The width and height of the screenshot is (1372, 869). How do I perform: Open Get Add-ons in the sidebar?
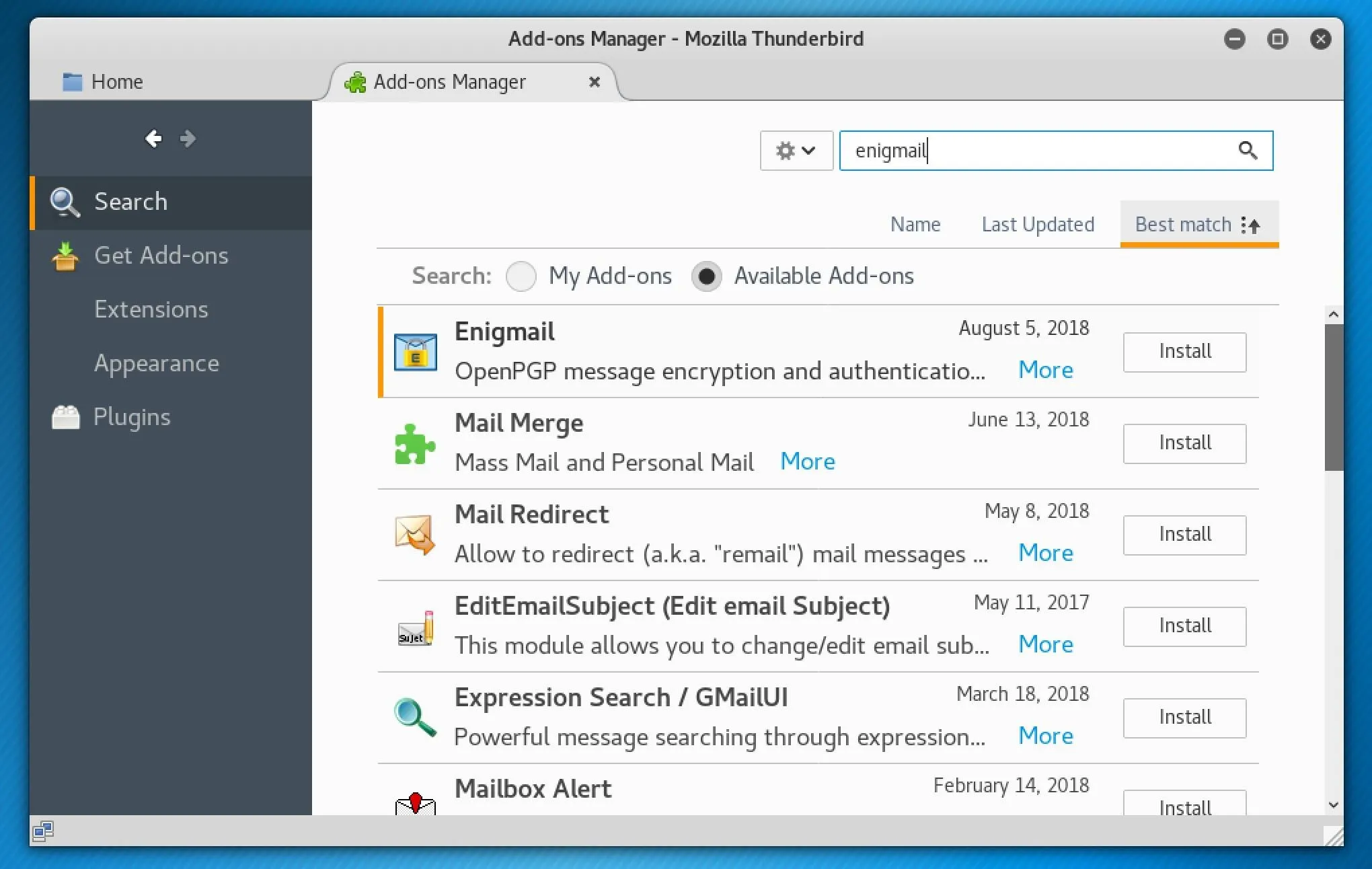coord(171,256)
